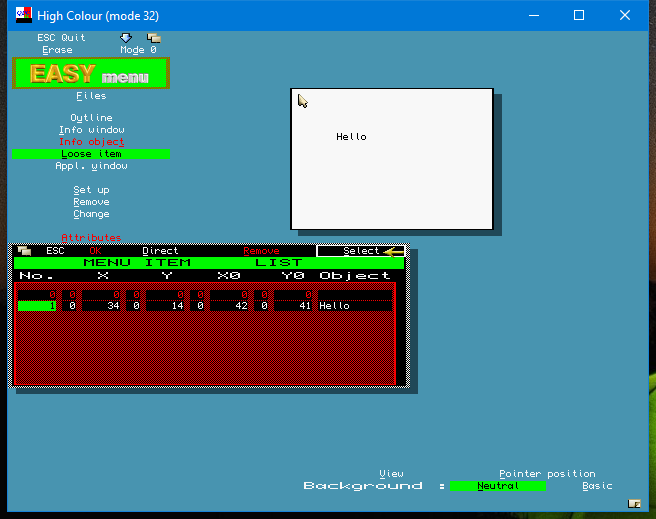Viewport: 656px width, 519px height.
Task: Close the High Colour window
Action: coord(625,15)
